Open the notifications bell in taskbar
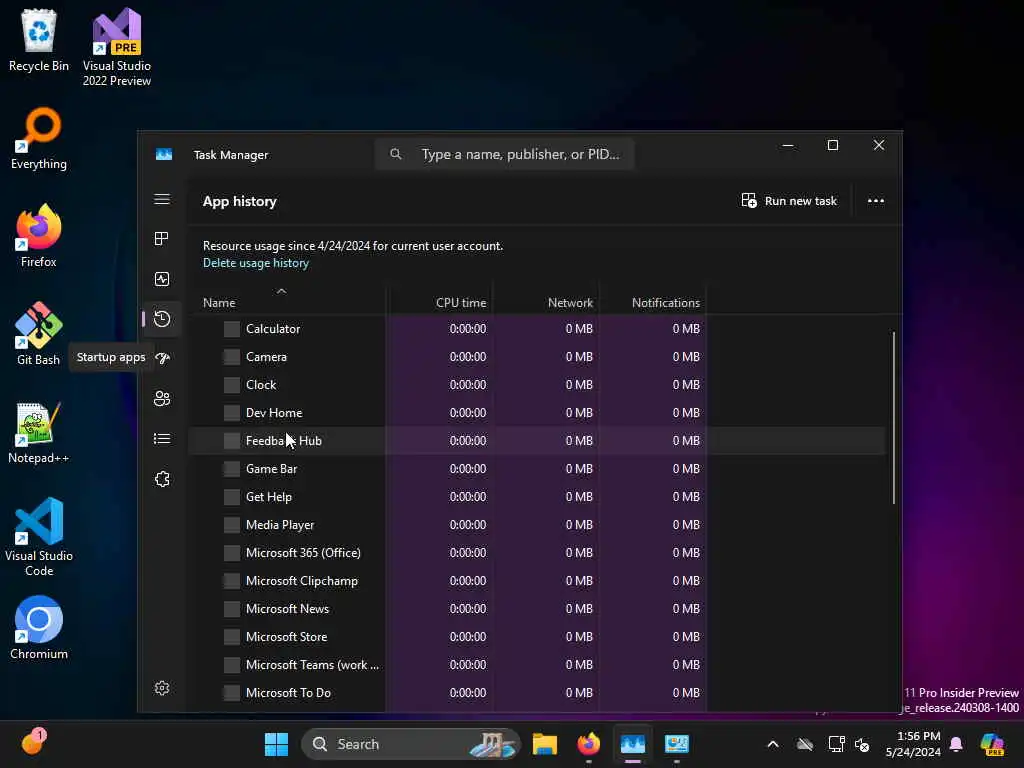Image resolution: width=1024 pixels, height=768 pixels. 956,744
